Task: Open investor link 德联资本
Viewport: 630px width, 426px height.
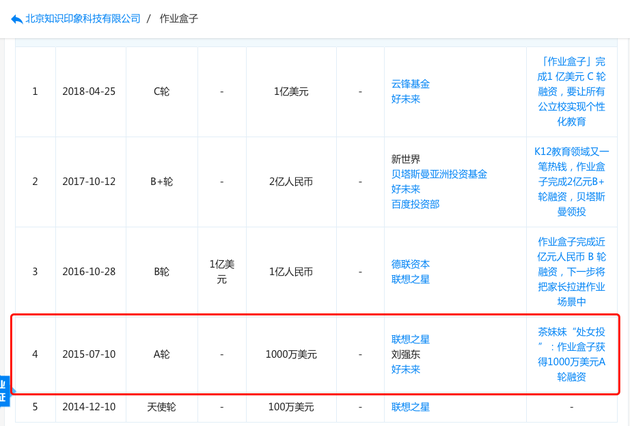Action: click(410, 264)
